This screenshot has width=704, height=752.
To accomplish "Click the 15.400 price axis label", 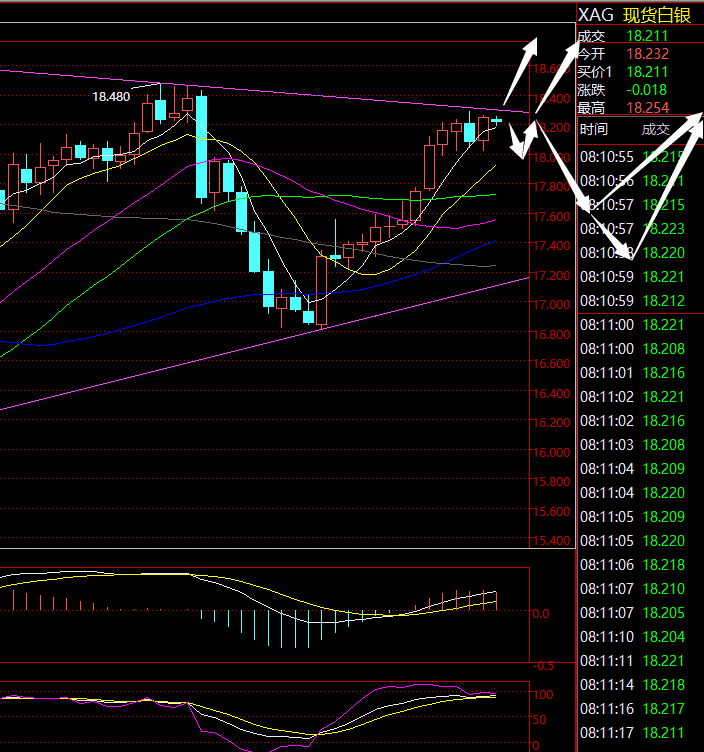I will point(552,541).
